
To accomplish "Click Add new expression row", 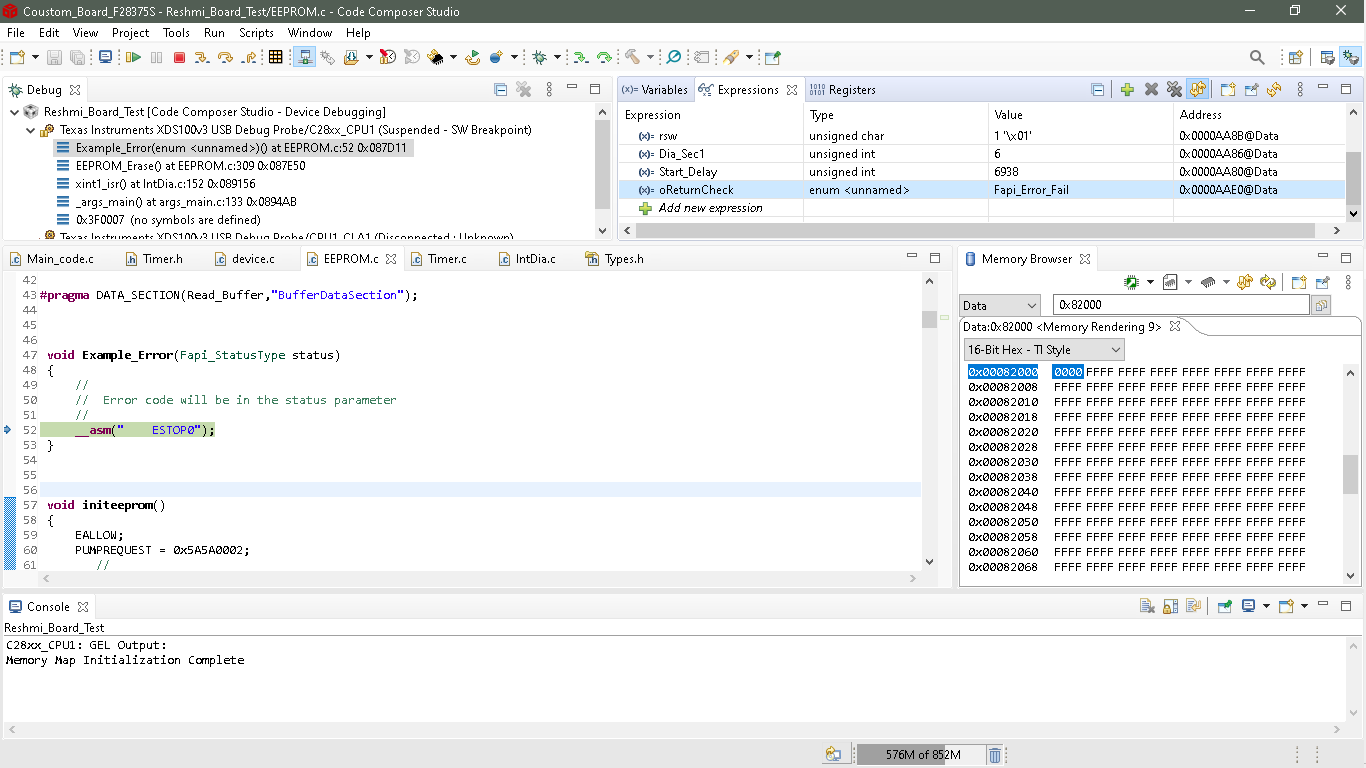I will [710, 208].
